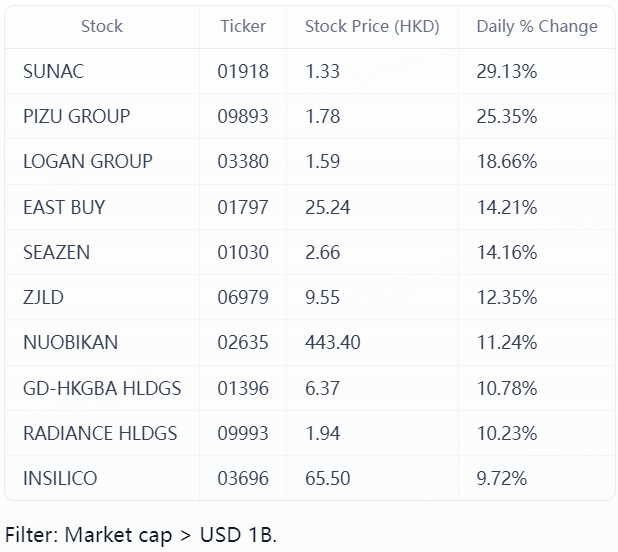618x552 pixels.
Task: Click the Ticker column header
Action: (x=243, y=26)
